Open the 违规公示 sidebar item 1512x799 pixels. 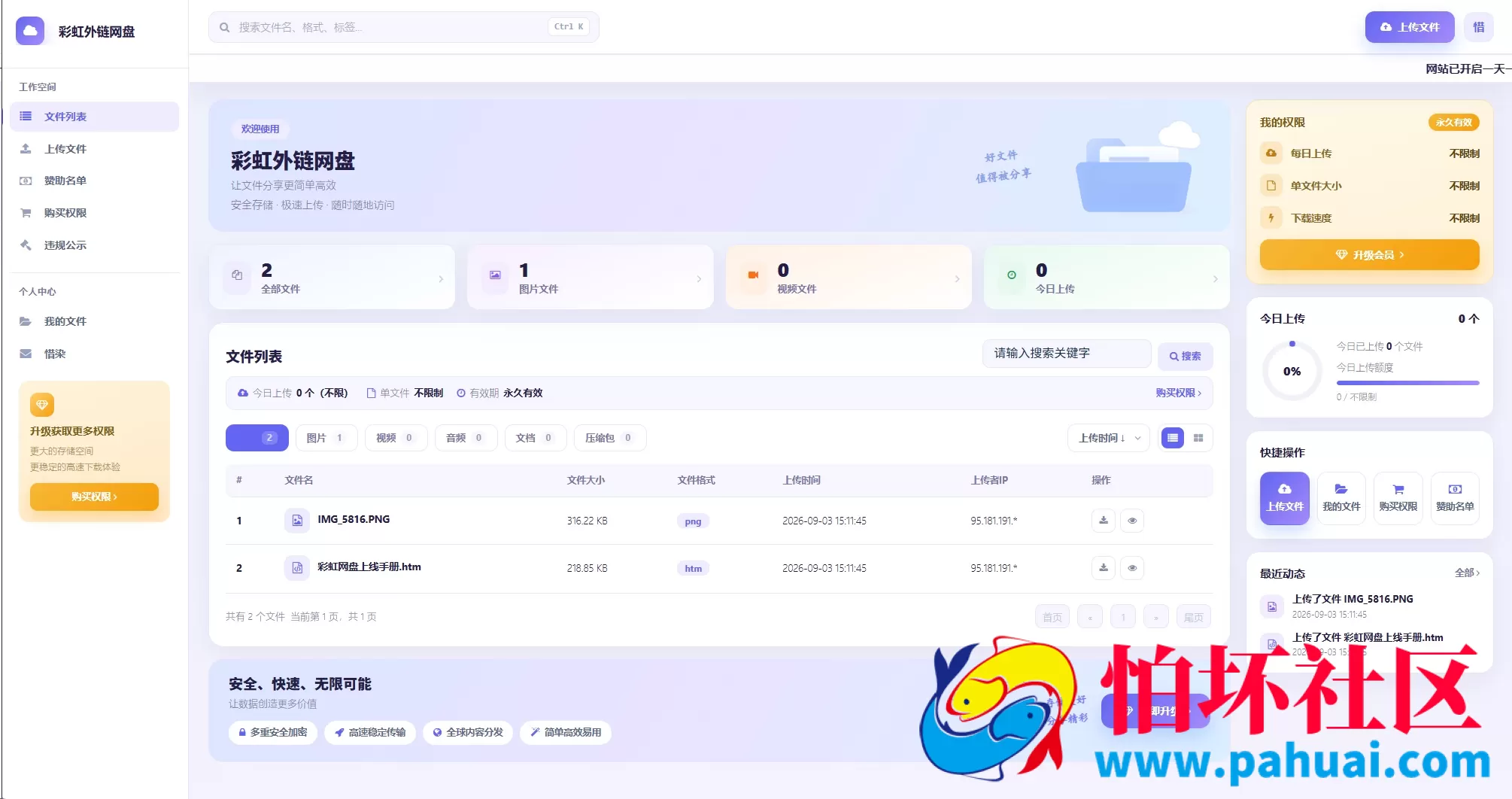click(95, 245)
